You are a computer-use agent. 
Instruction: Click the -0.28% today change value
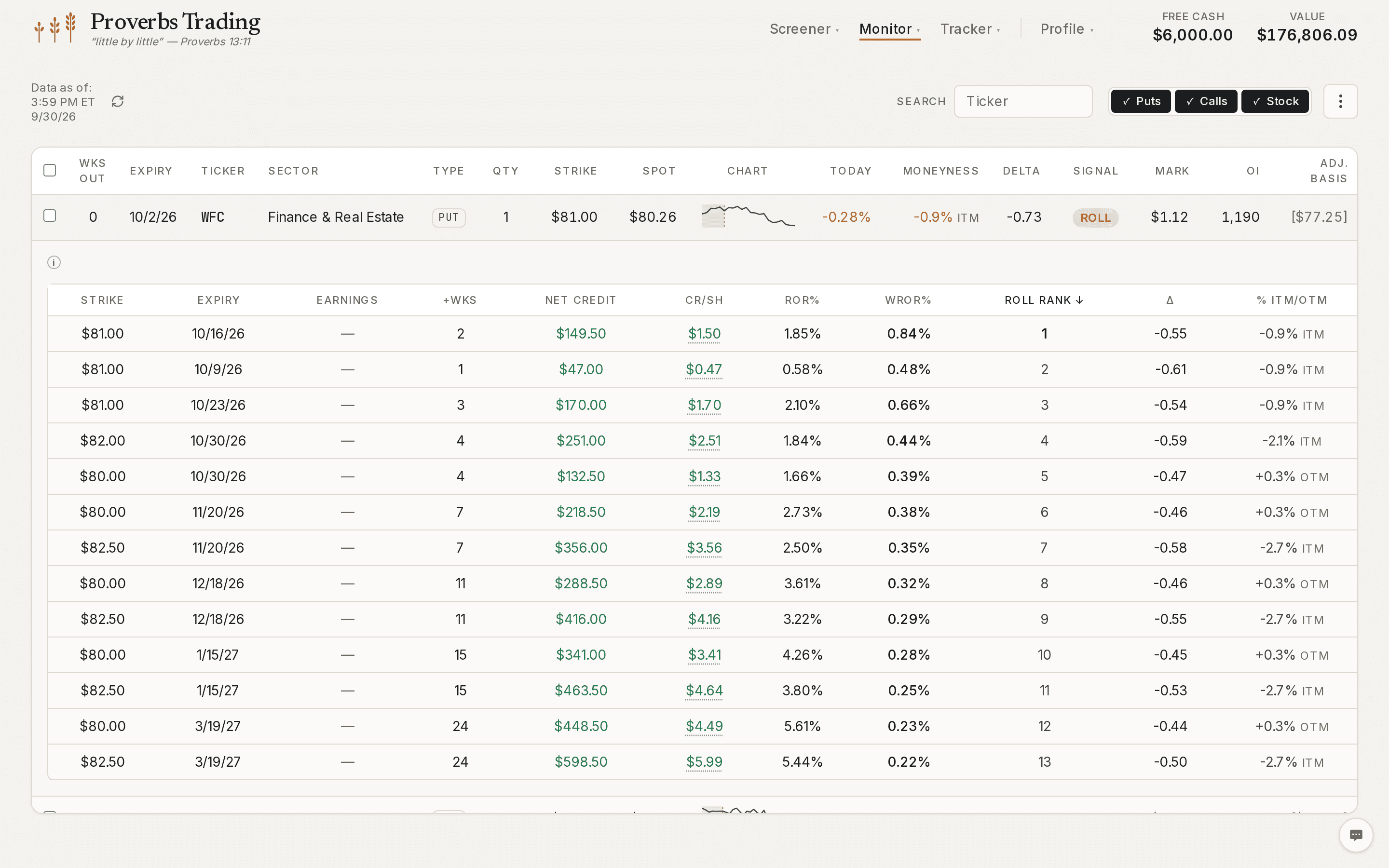[x=846, y=217]
